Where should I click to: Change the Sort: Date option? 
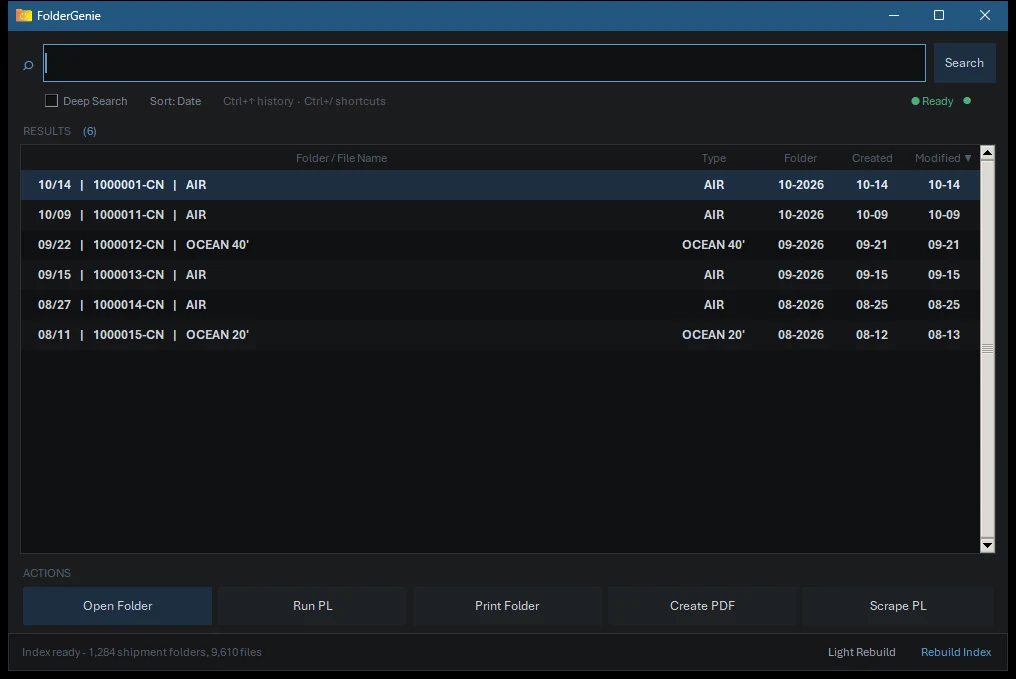point(175,101)
